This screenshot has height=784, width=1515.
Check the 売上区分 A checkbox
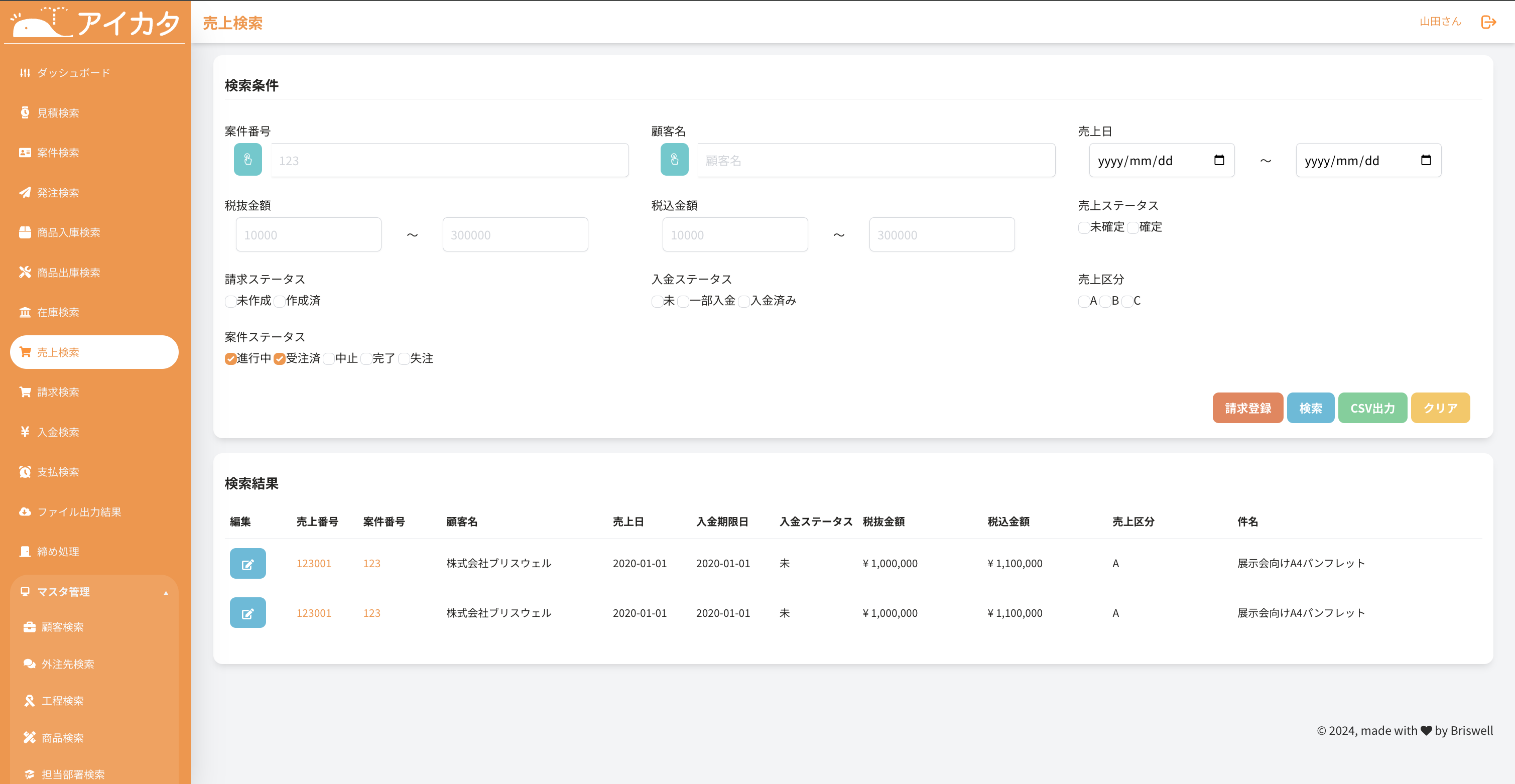click(1083, 302)
